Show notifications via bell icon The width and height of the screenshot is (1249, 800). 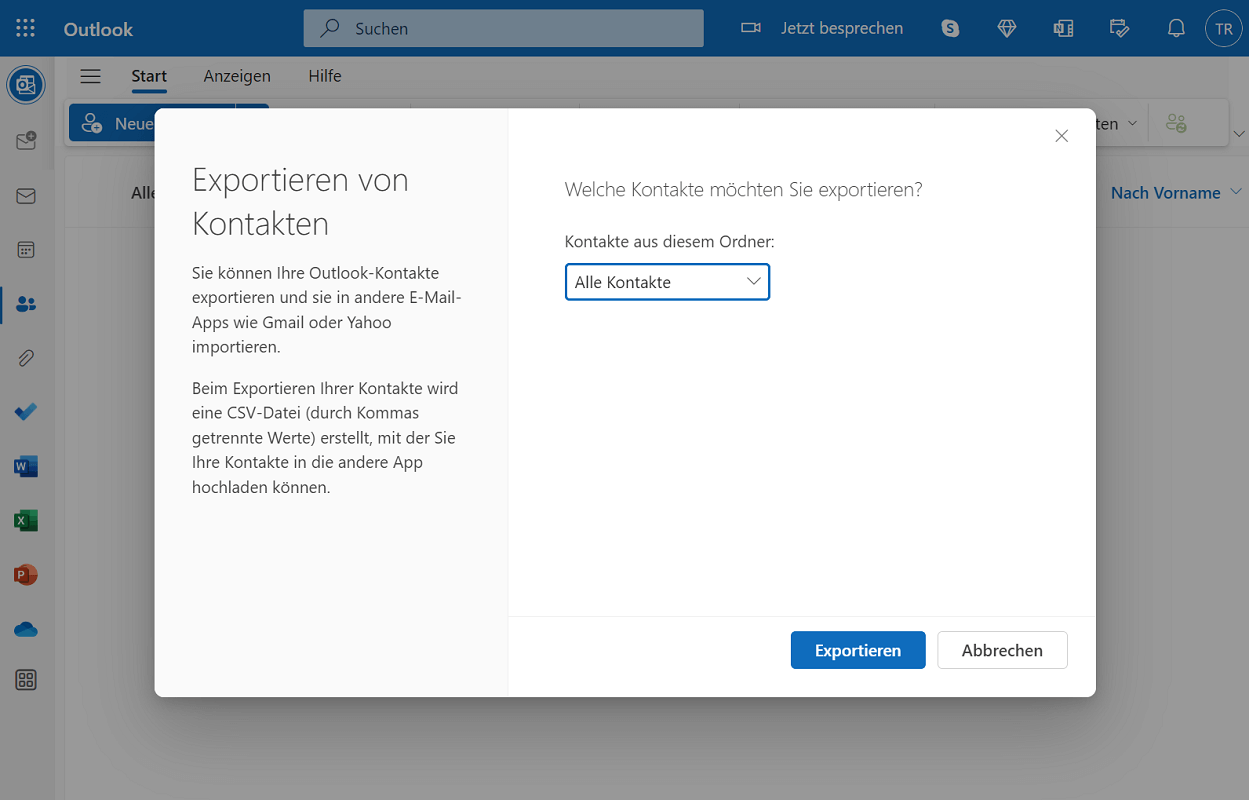[x=1177, y=28]
